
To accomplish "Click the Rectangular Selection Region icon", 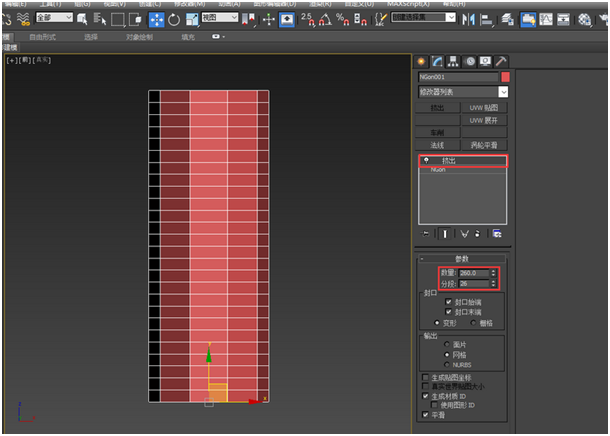I will [x=117, y=19].
